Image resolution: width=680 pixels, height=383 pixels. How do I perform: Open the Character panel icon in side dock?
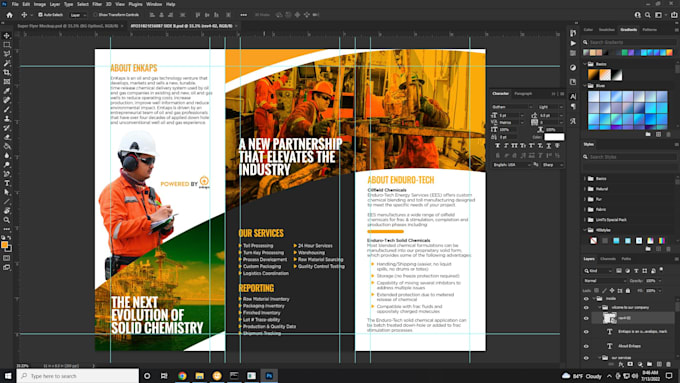573,96
